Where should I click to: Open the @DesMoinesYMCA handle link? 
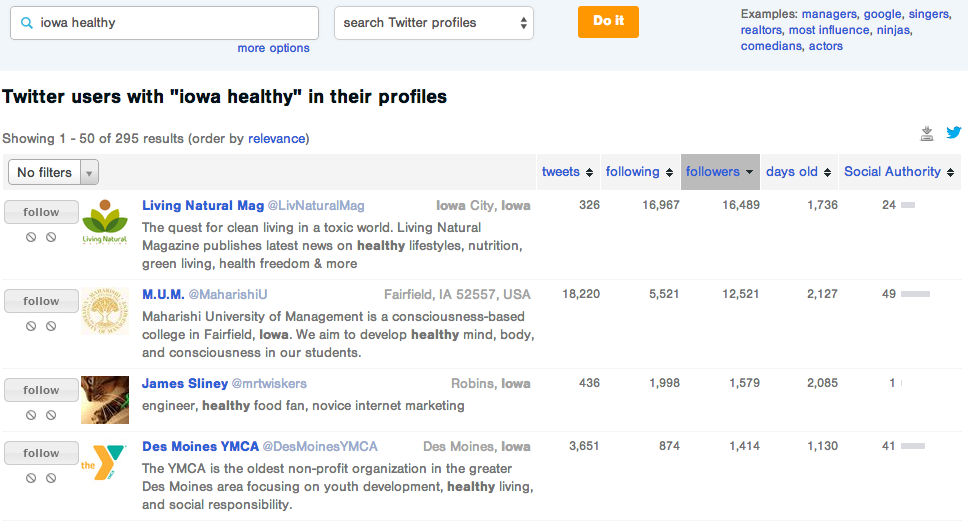pos(320,446)
